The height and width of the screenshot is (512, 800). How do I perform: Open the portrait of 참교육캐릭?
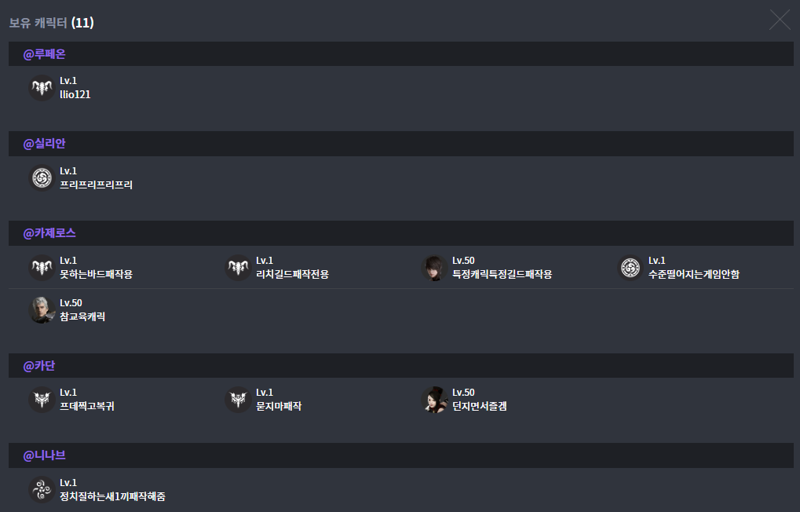point(42,310)
